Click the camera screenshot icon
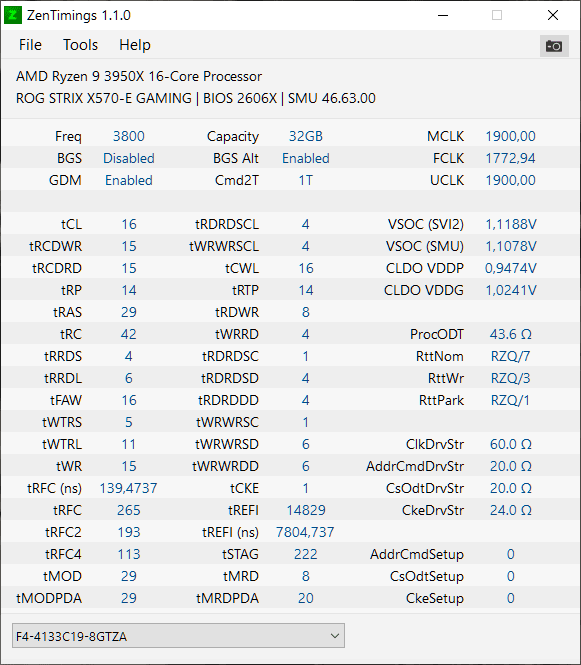The image size is (581, 665). [554, 45]
